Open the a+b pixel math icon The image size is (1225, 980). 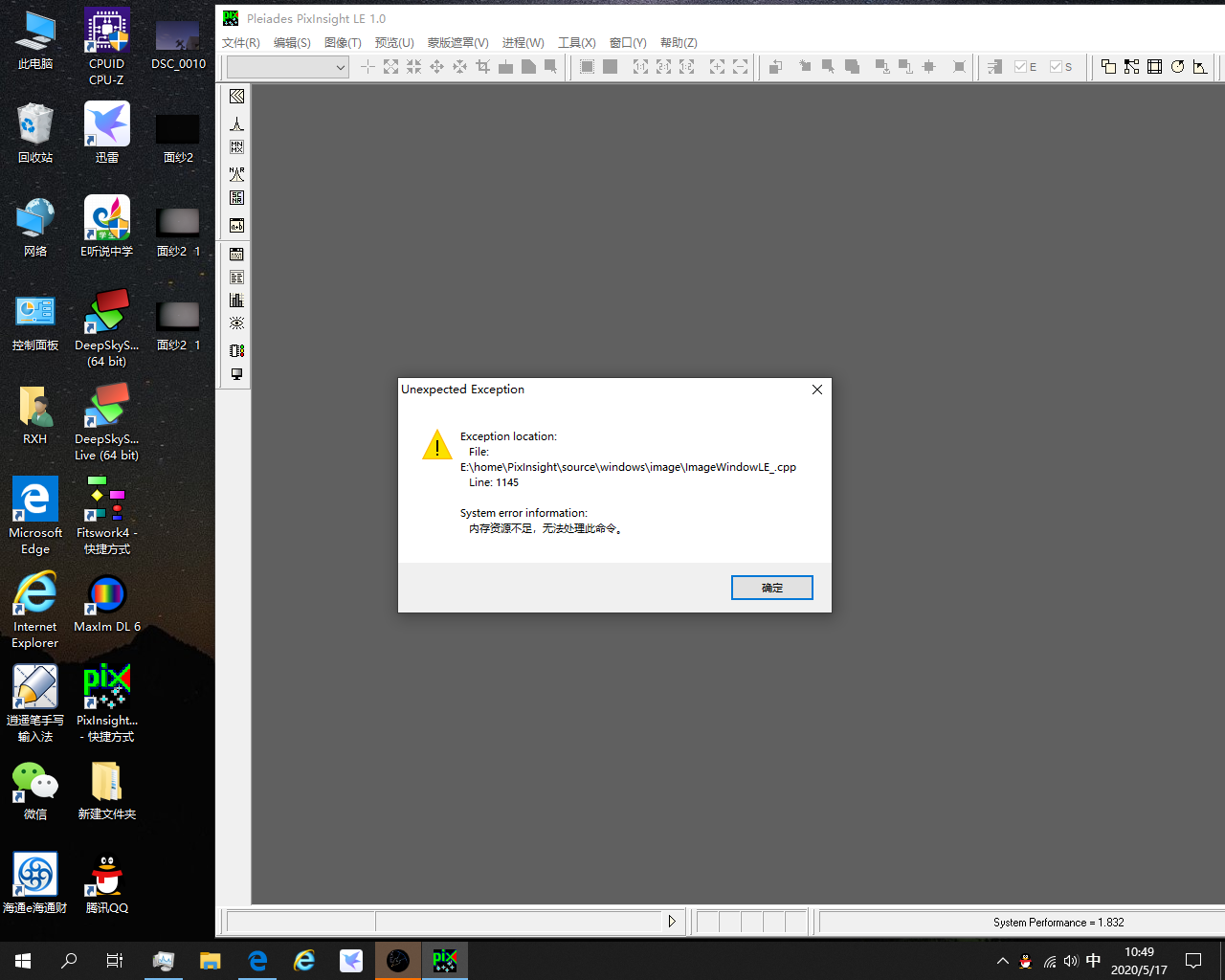coord(236,226)
